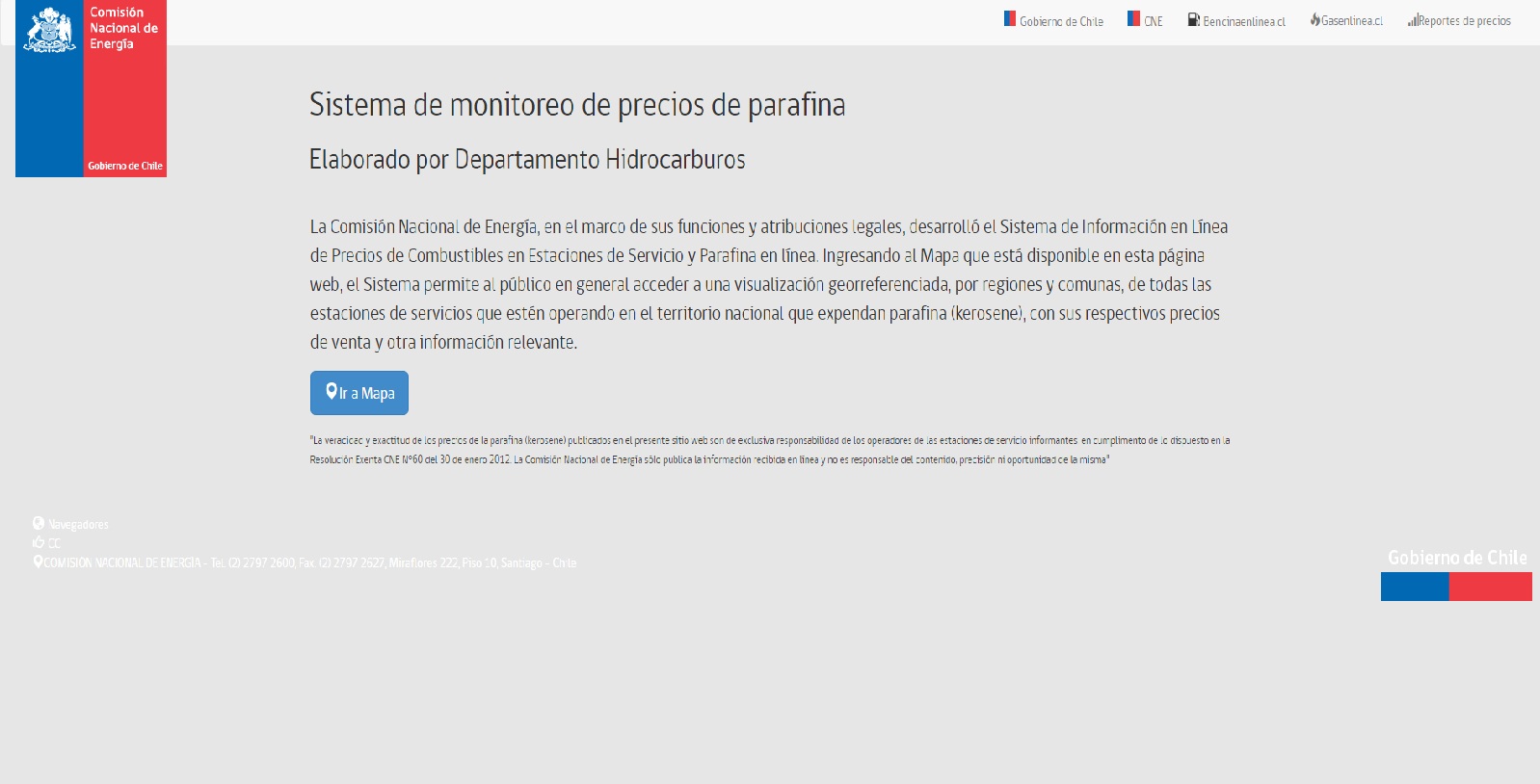Click the Comisión Nacional de Energía address text

pyautogui.click(x=309, y=563)
